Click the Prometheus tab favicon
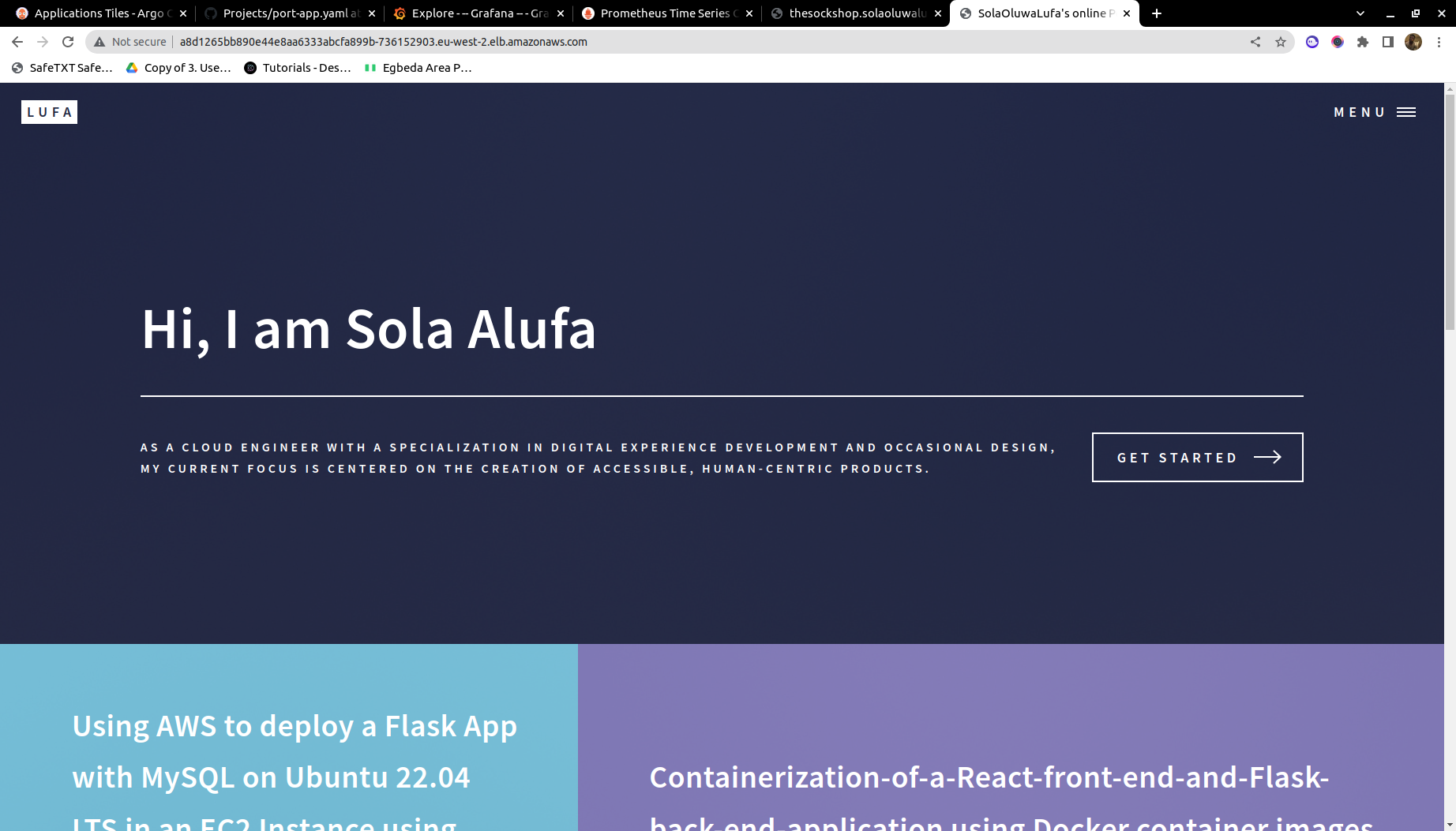The image size is (1456, 831). [x=588, y=13]
